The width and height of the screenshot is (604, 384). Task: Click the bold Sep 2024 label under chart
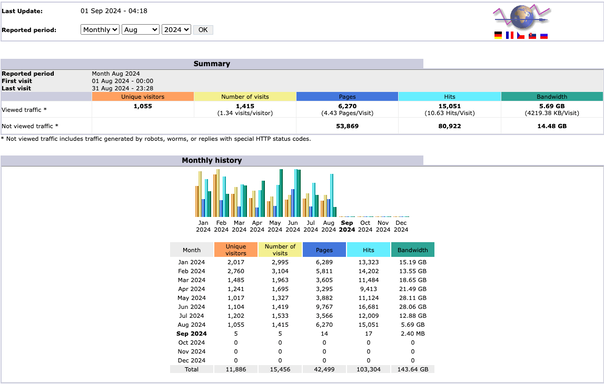[x=347, y=226]
